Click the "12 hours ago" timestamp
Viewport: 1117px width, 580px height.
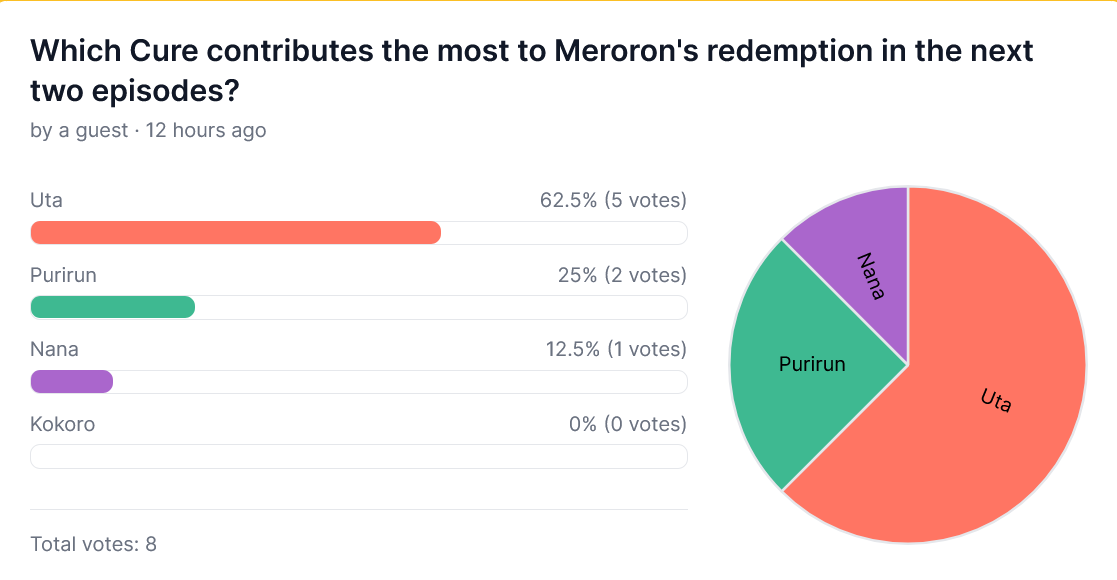coord(206,130)
